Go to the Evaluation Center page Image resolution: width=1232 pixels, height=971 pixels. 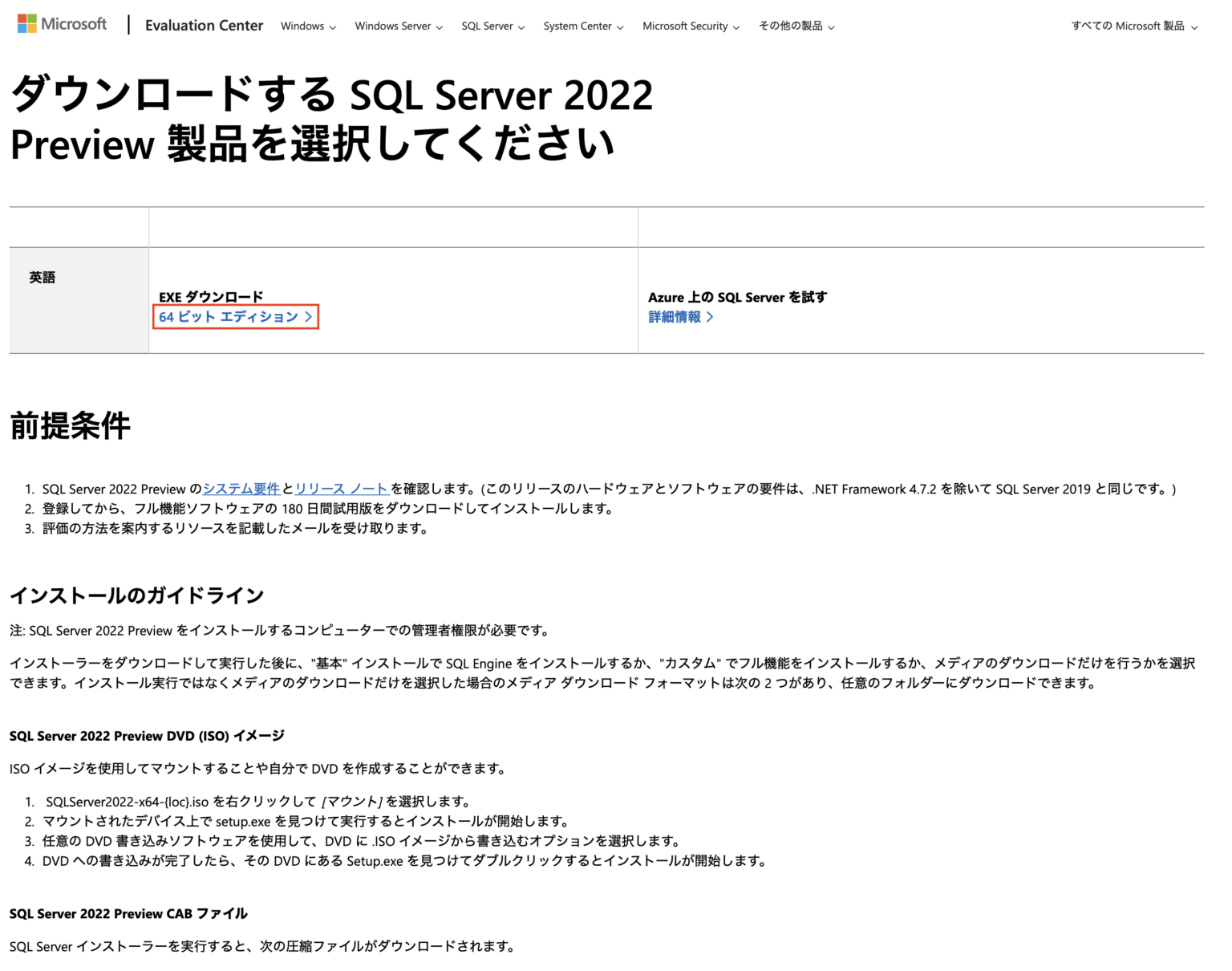pyautogui.click(x=204, y=25)
